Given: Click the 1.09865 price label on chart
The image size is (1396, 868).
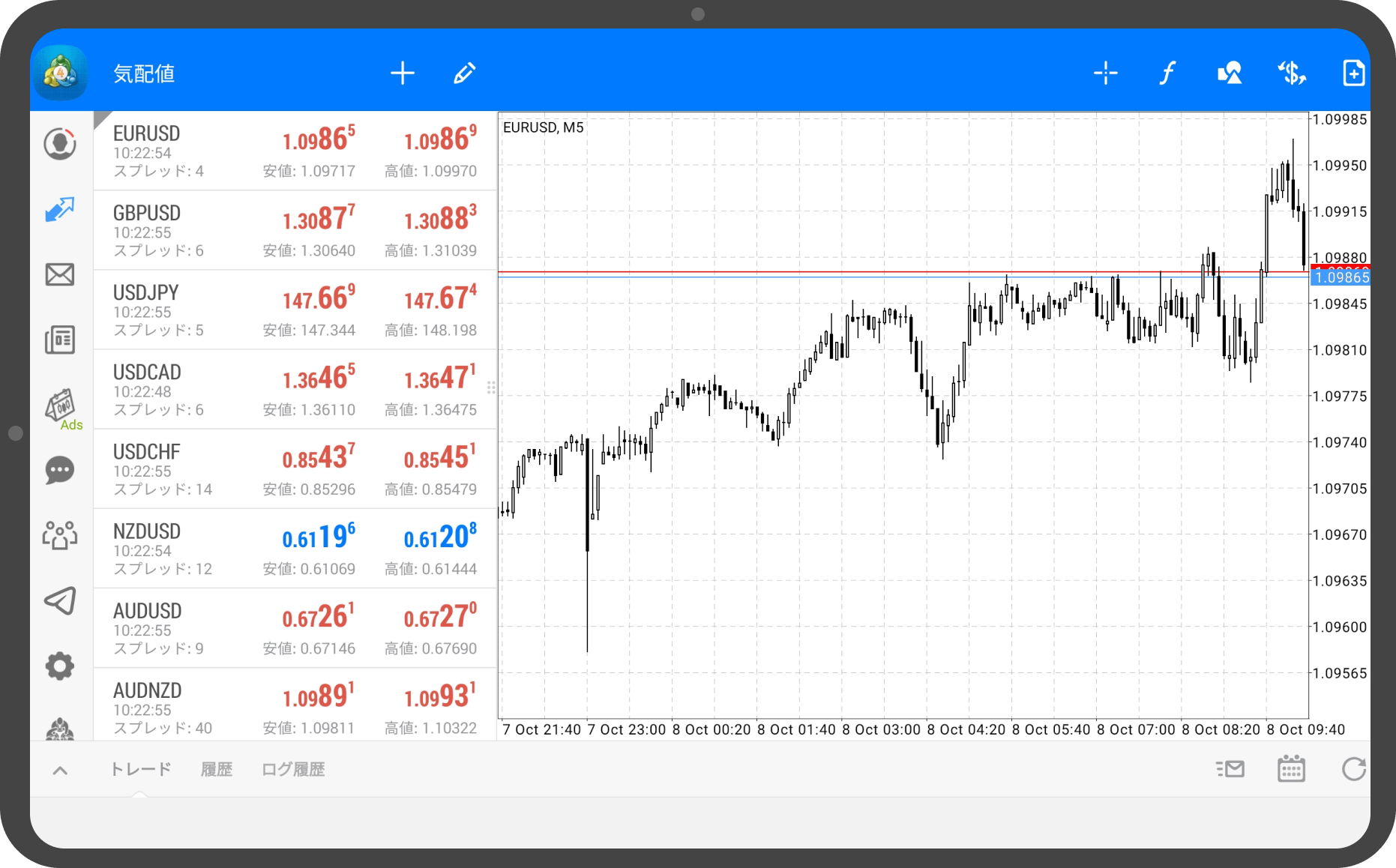Looking at the screenshot, I should coord(1341,278).
